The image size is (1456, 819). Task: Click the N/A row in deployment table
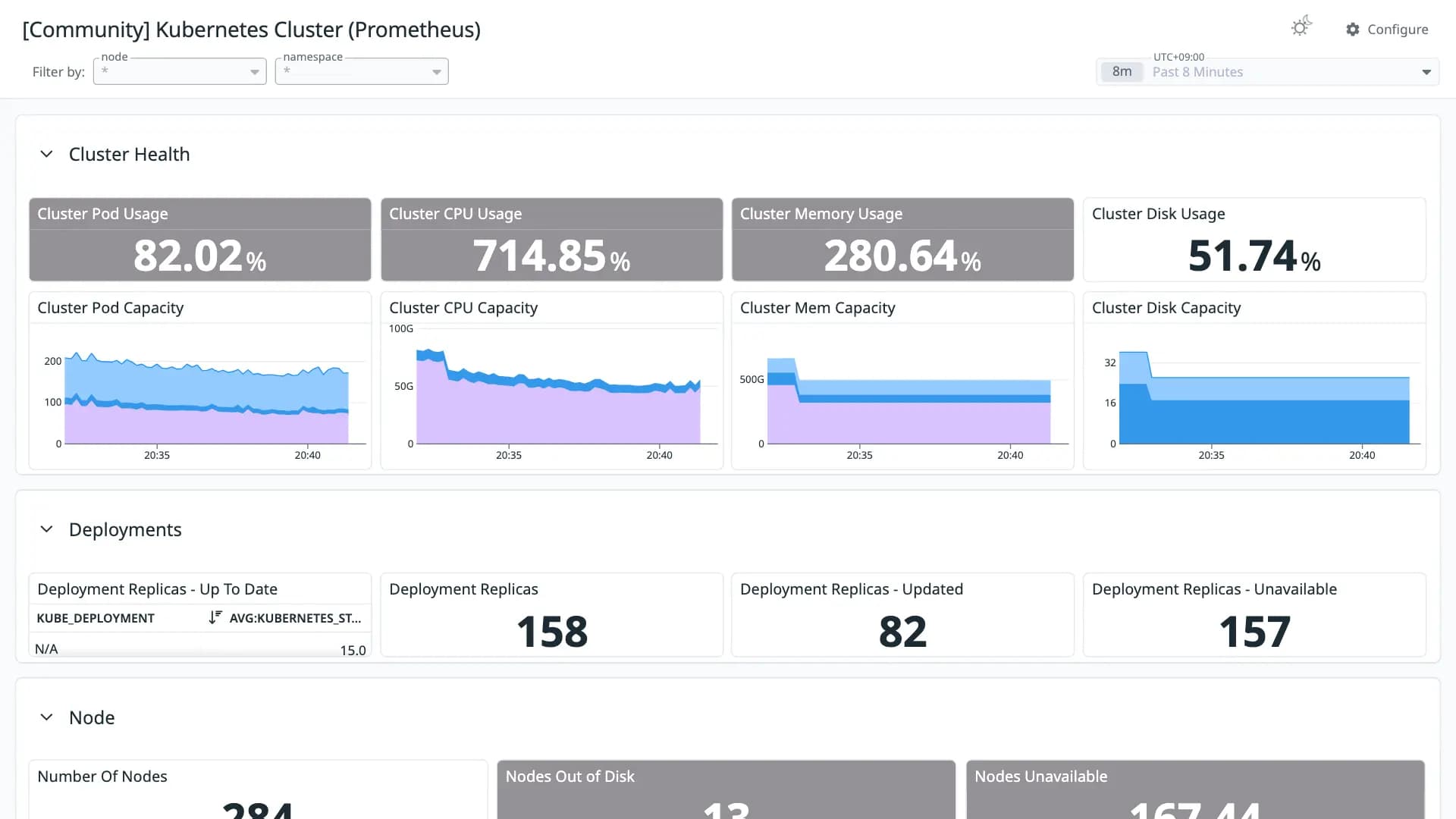pos(200,649)
